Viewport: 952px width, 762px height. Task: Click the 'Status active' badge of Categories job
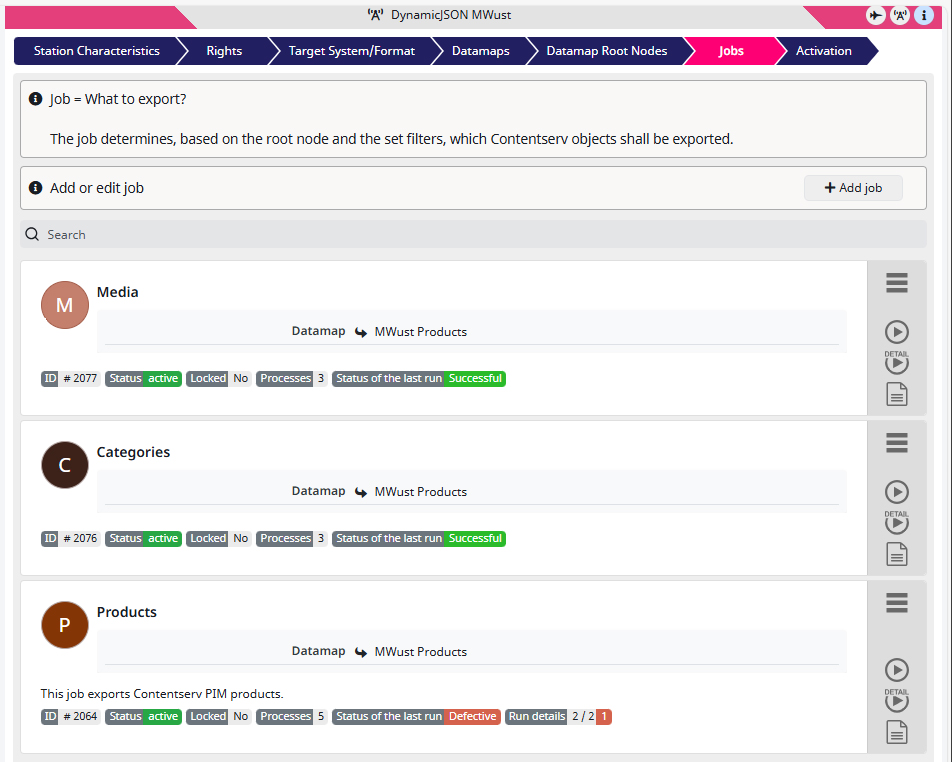click(x=143, y=539)
